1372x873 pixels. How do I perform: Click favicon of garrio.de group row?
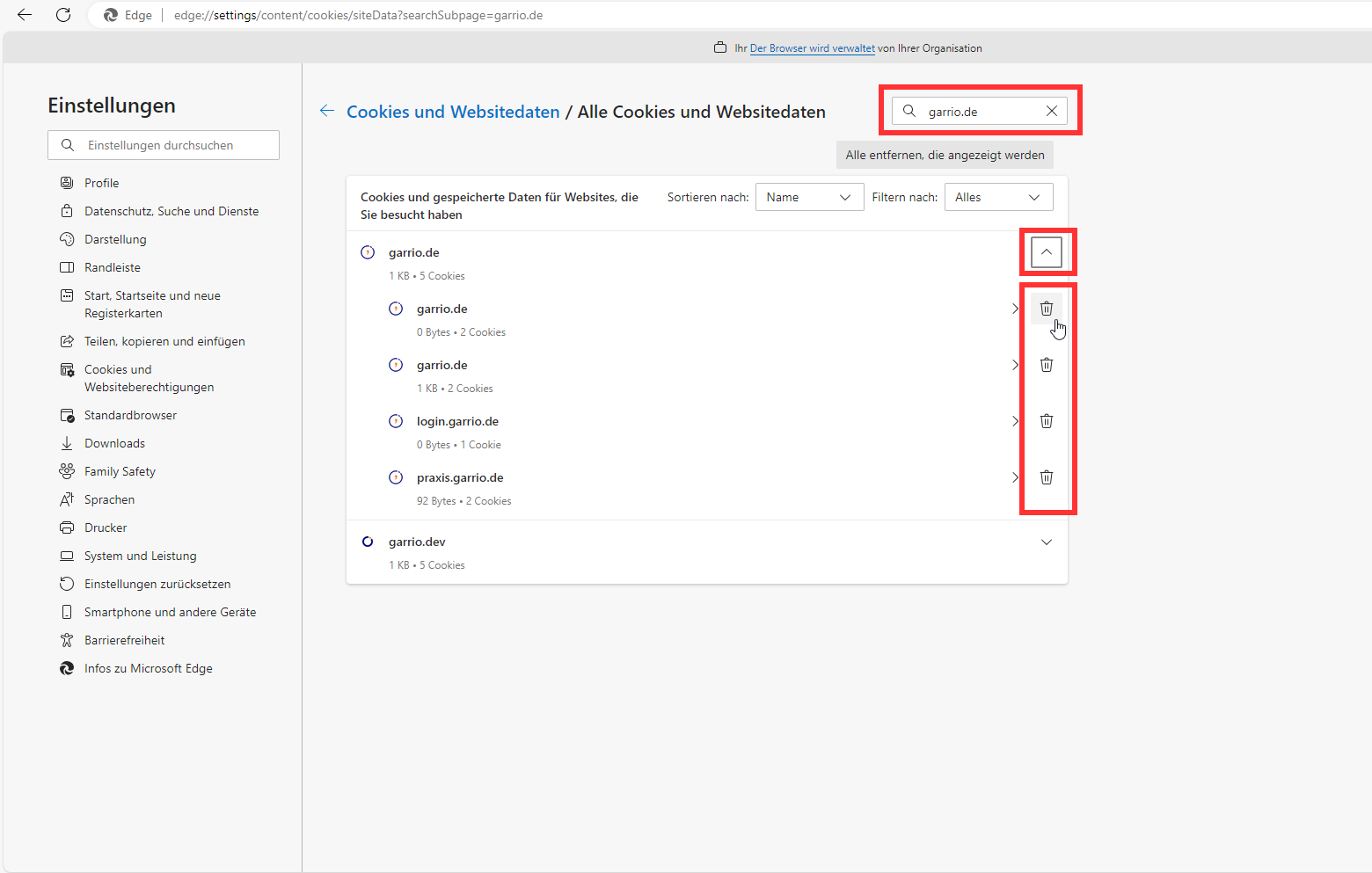(x=368, y=252)
